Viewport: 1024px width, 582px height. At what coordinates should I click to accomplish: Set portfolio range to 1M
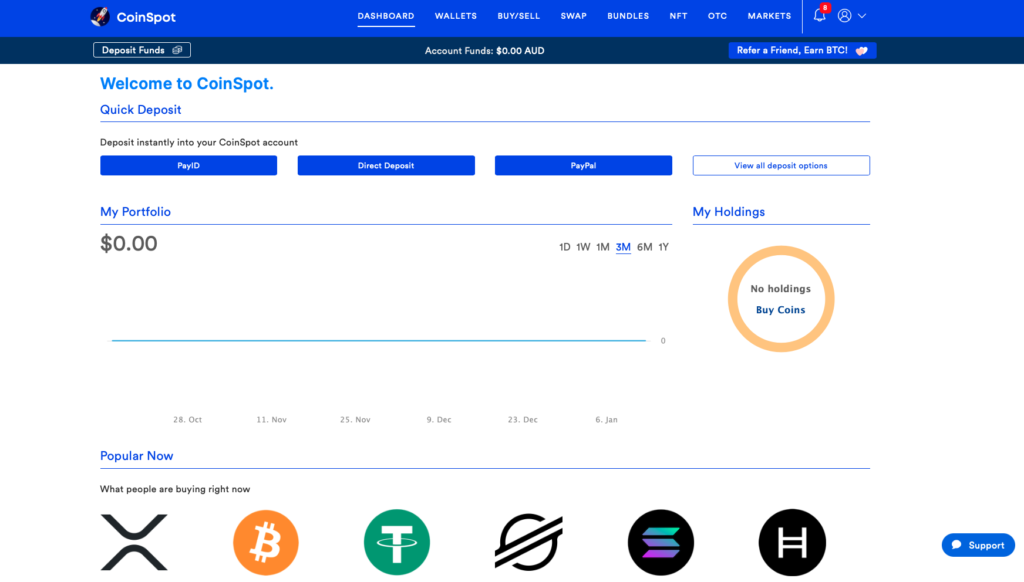coord(603,247)
